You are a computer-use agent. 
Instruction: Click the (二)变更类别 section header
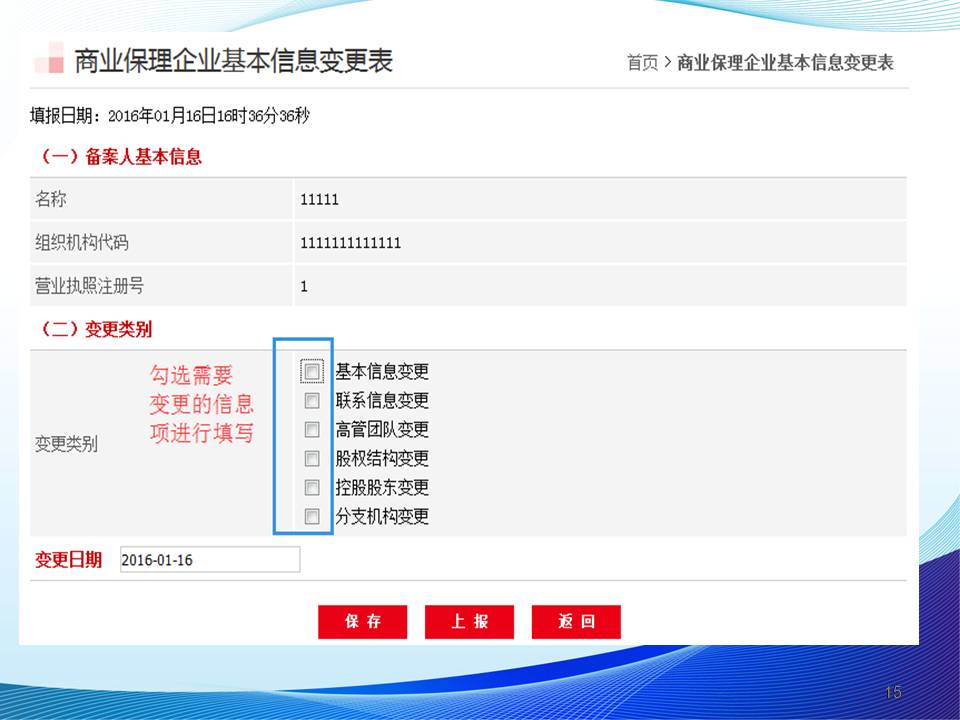(94, 329)
